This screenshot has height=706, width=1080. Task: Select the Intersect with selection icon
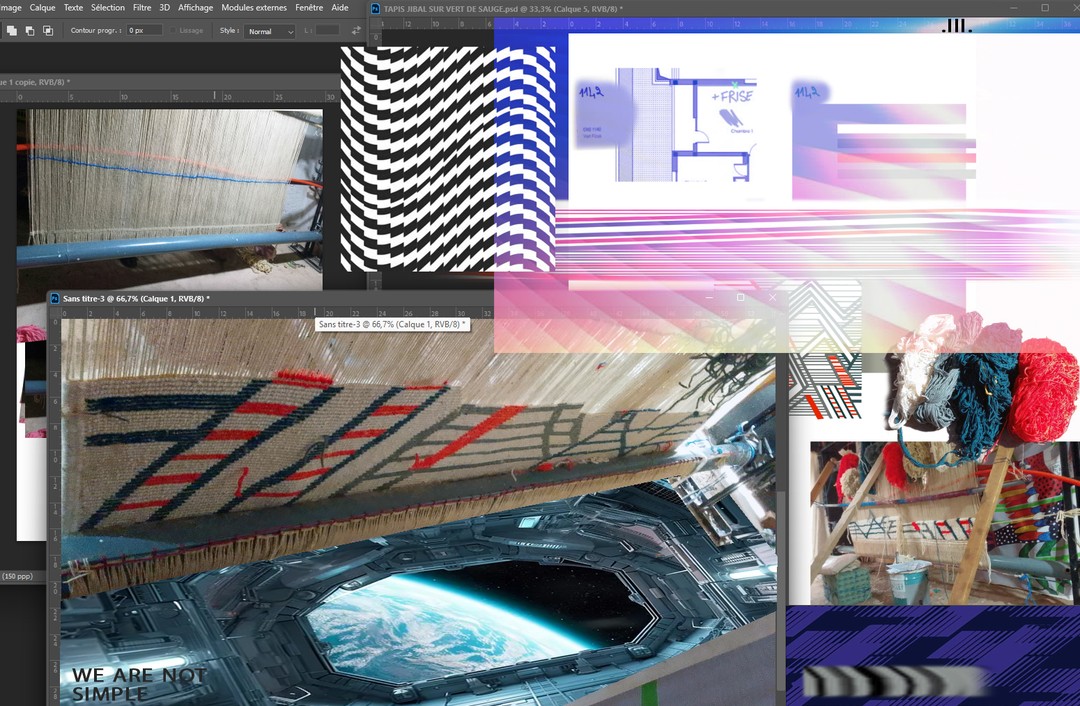click(47, 31)
